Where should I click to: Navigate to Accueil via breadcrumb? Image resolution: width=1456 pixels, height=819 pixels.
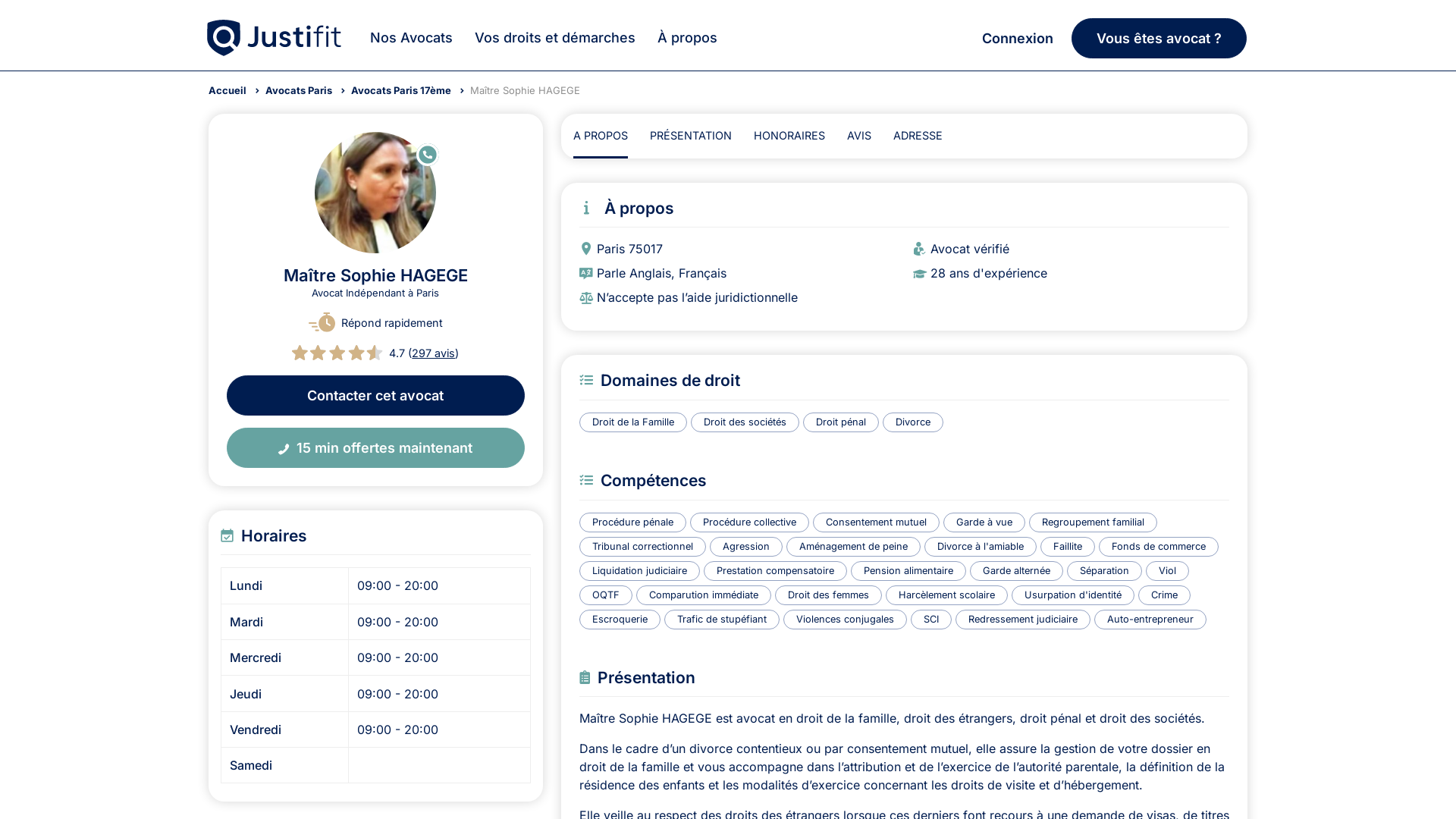pos(227,90)
